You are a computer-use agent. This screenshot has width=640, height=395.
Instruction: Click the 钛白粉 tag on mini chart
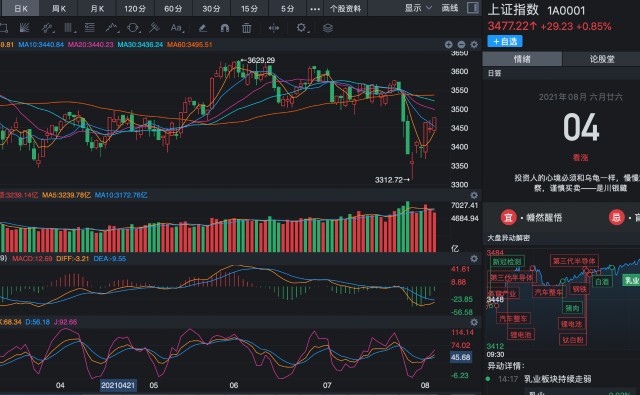[x=573, y=340]
